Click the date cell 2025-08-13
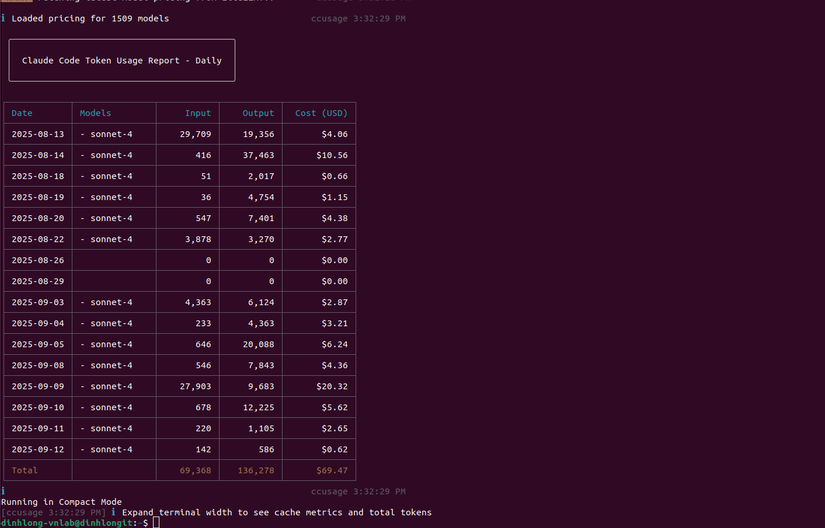825x528 pixels. click(38, 134)
